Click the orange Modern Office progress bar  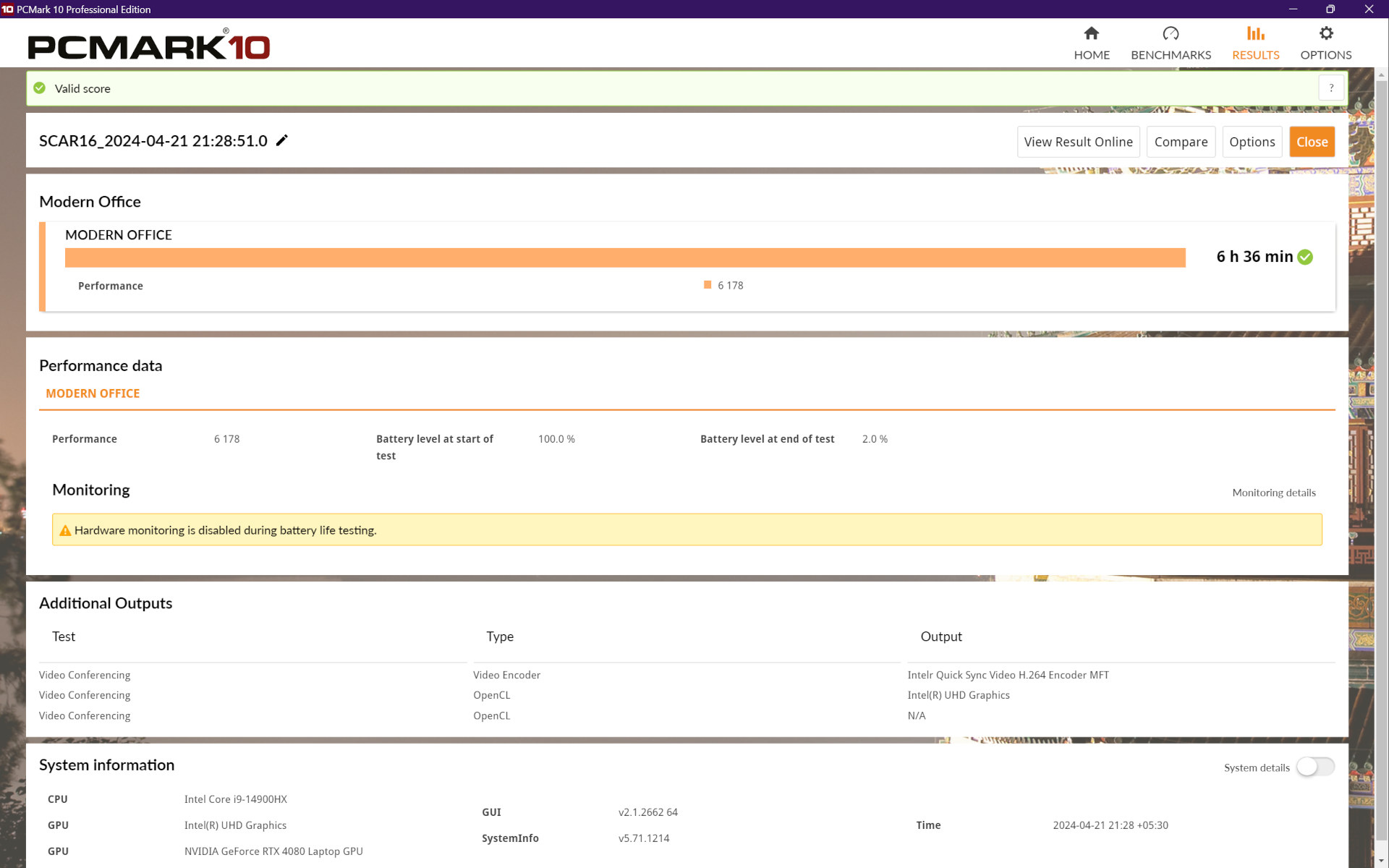click(x=625, y=258)
